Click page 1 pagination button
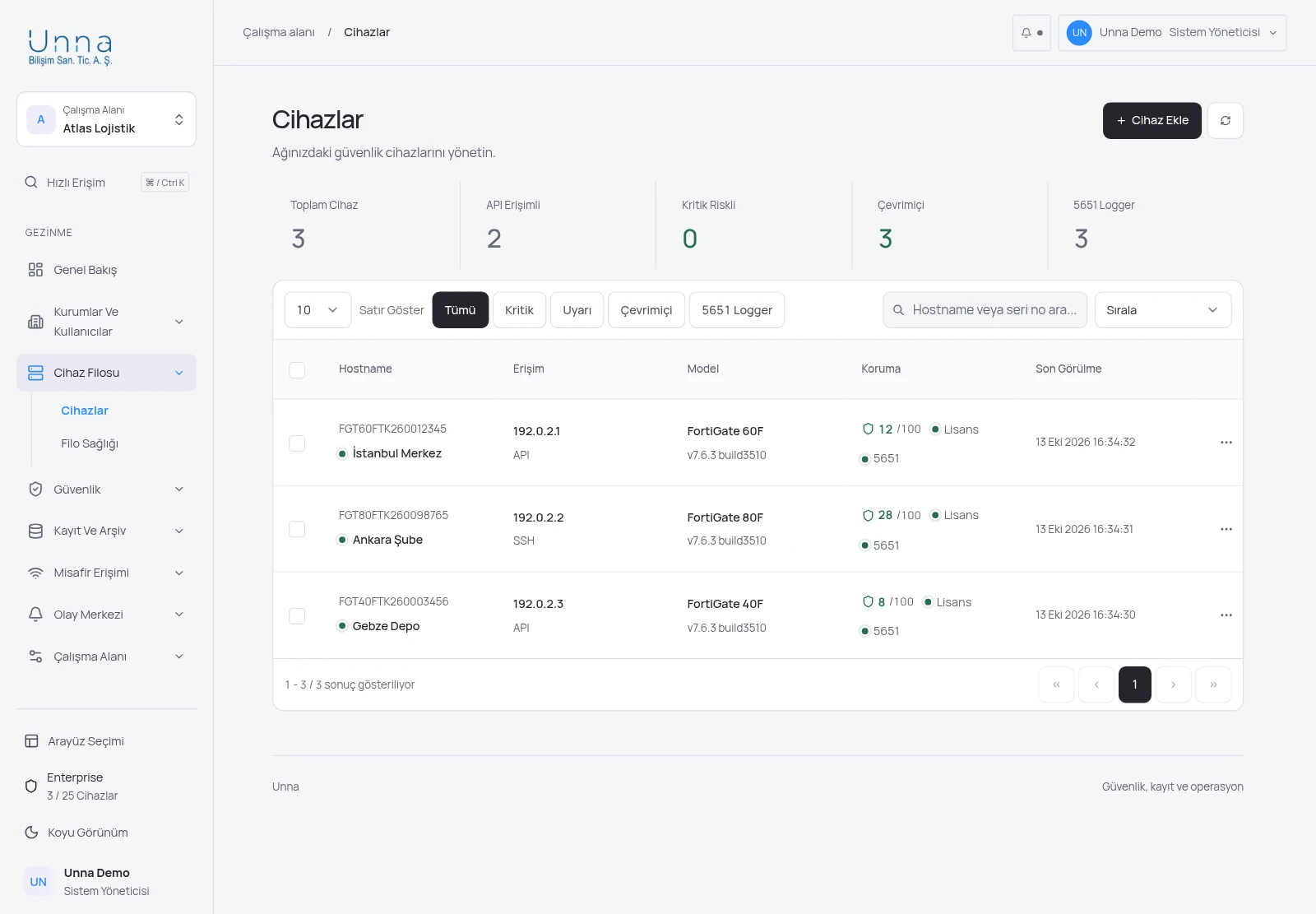The width and height of the screenshot is (1316, 914). point(1135,684)
